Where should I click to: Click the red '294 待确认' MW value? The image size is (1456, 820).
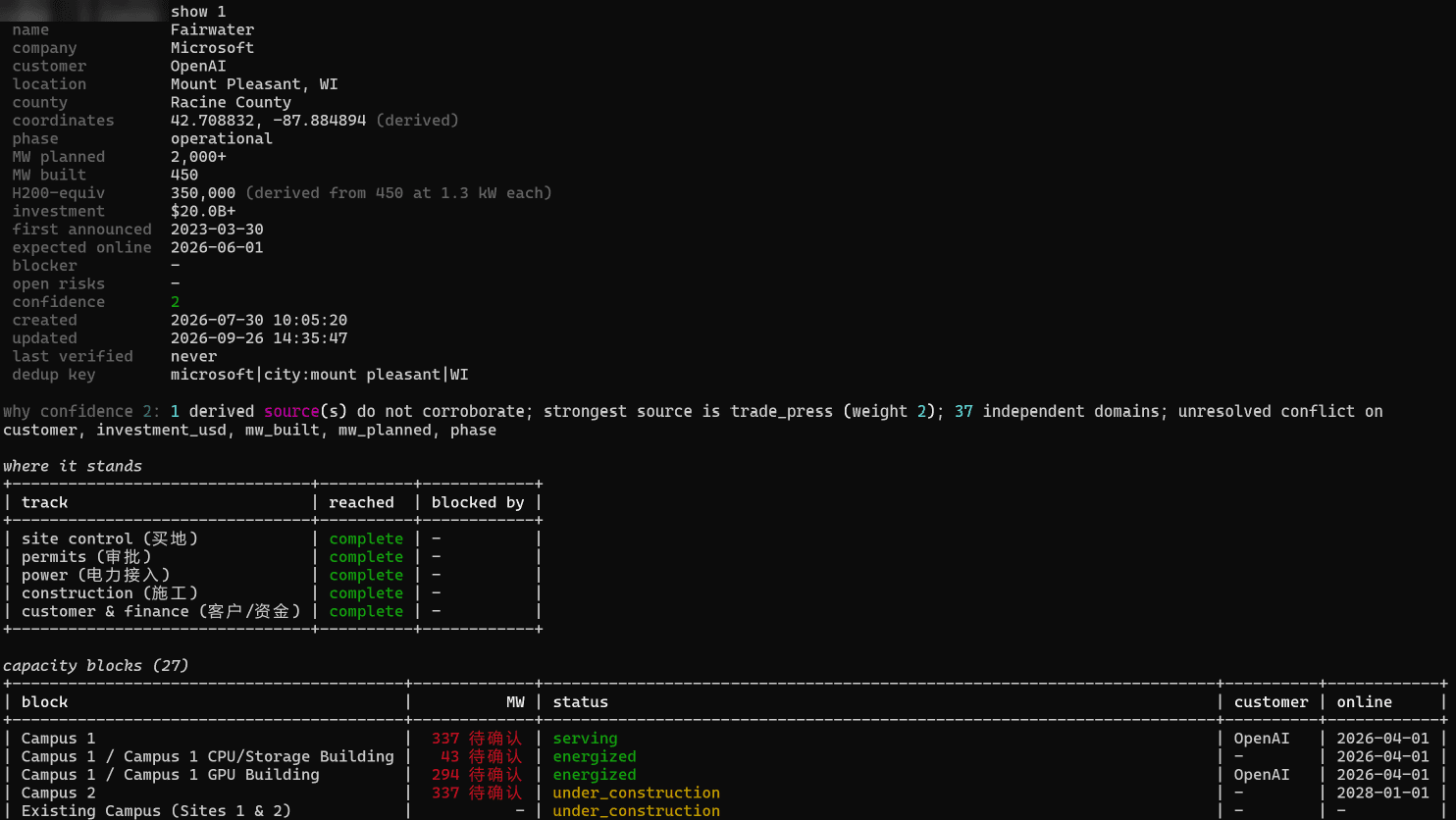pos(477,775)
